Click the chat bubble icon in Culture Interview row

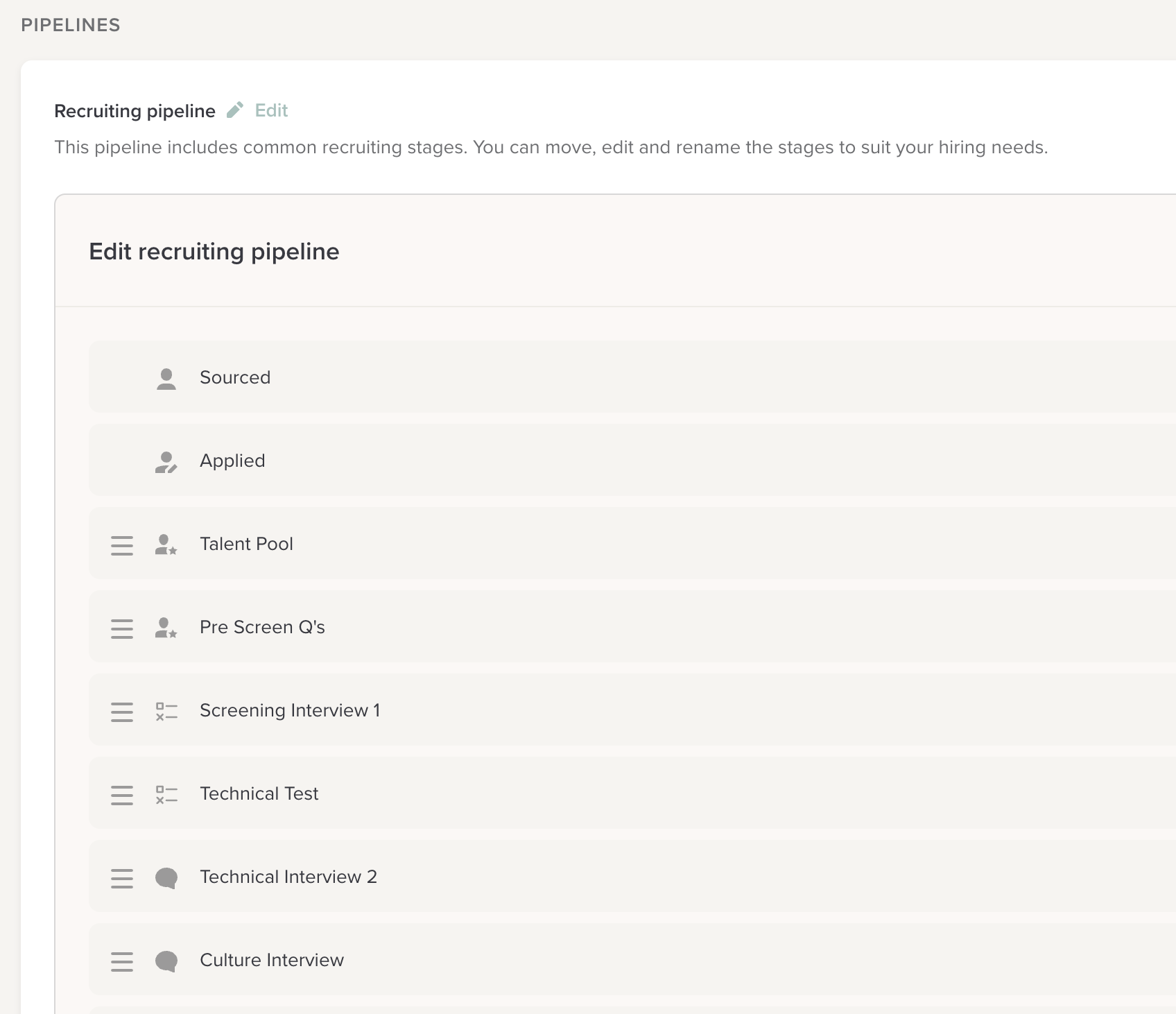[166, 961]
